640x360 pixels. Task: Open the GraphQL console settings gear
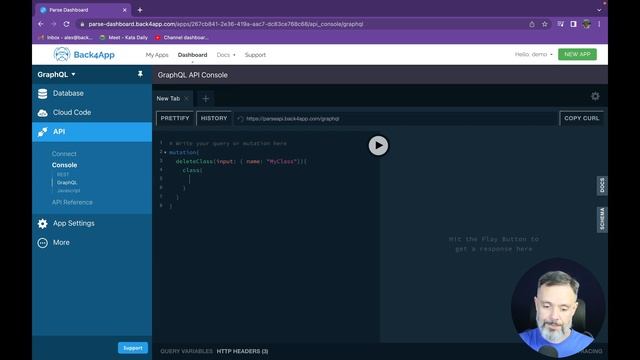pyautogui.click(x=595, y=96)
